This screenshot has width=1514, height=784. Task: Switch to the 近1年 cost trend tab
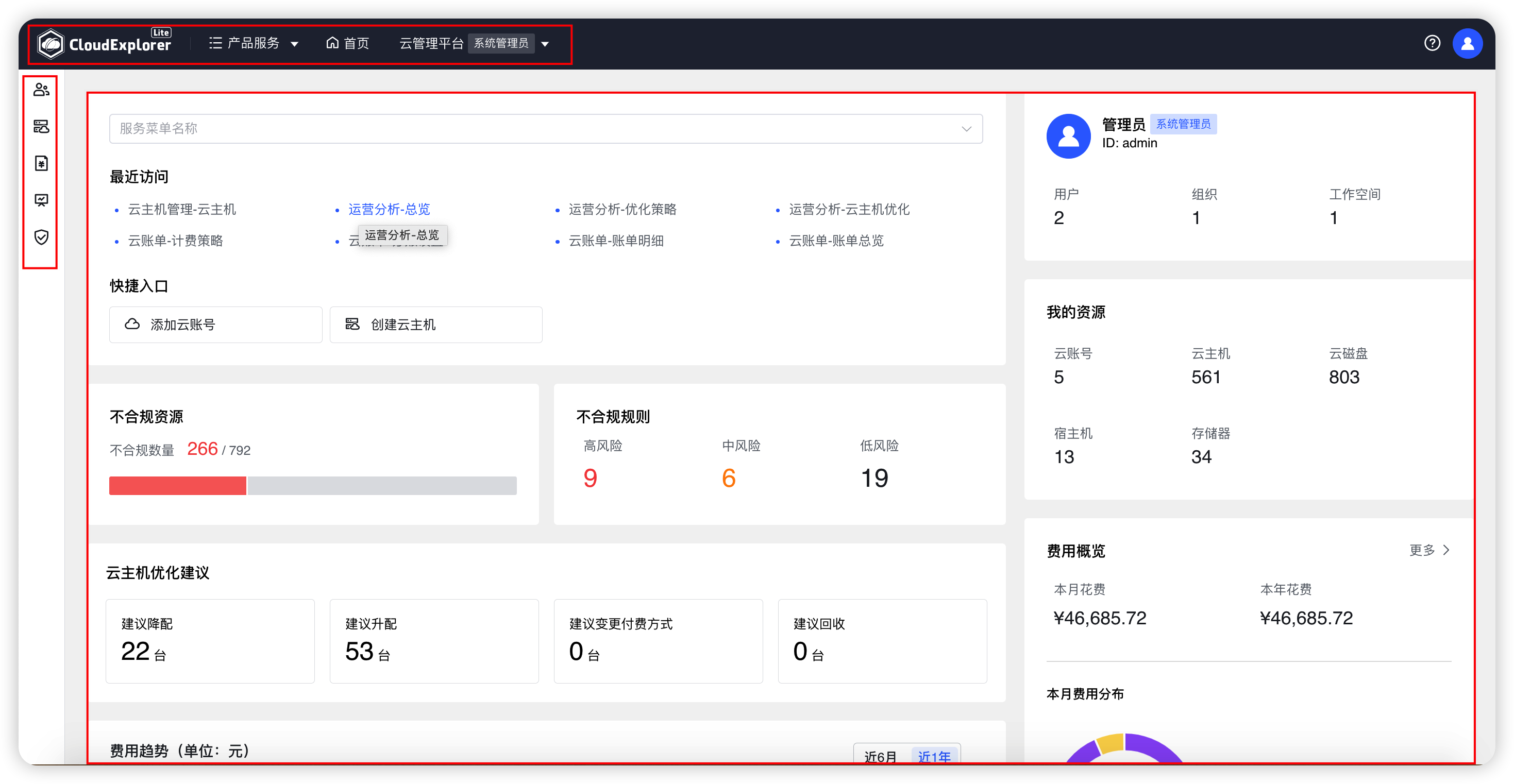(934, 757)
